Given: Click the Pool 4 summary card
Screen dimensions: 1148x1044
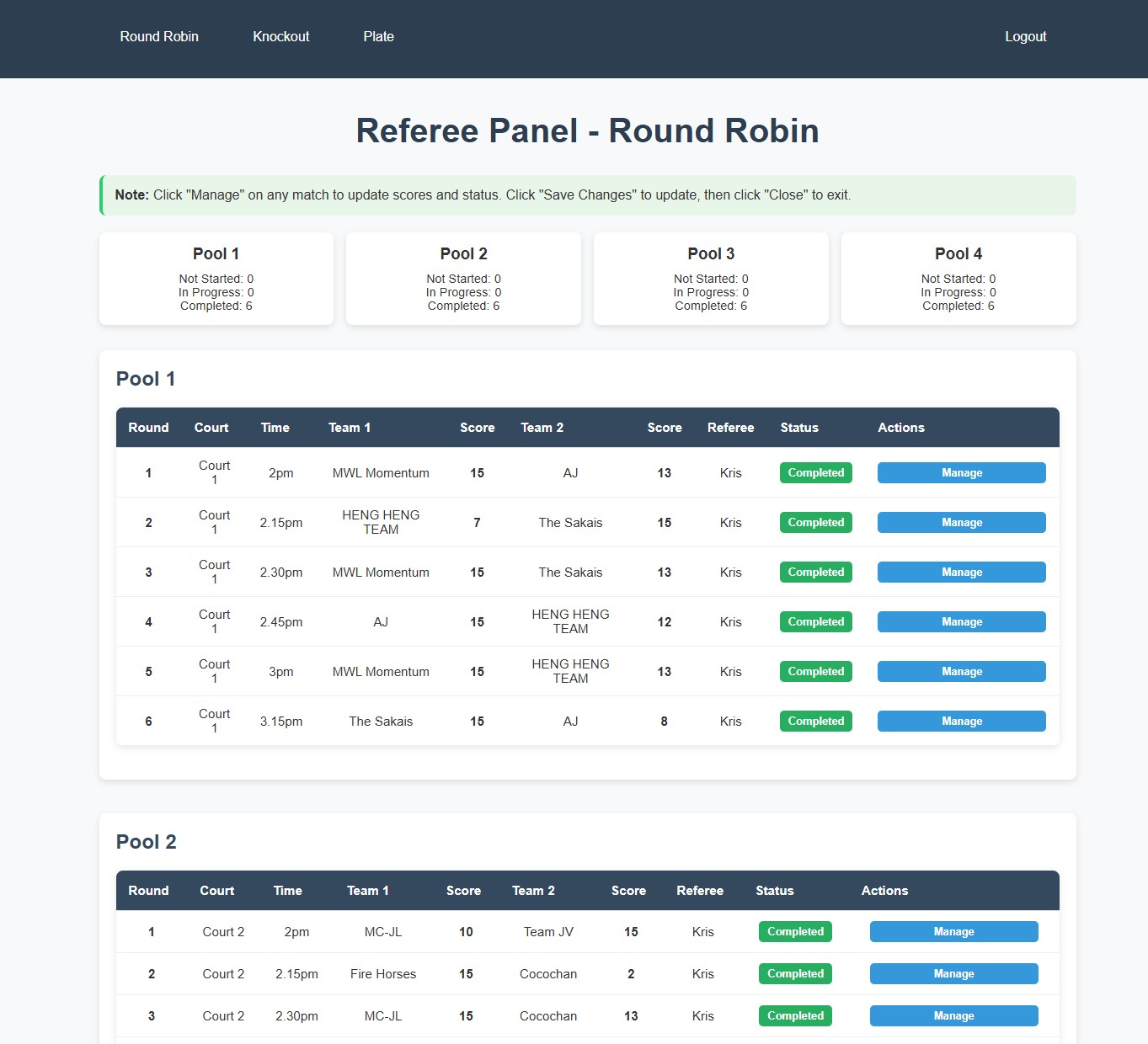Looking at the screenshot, I should 958,279.
